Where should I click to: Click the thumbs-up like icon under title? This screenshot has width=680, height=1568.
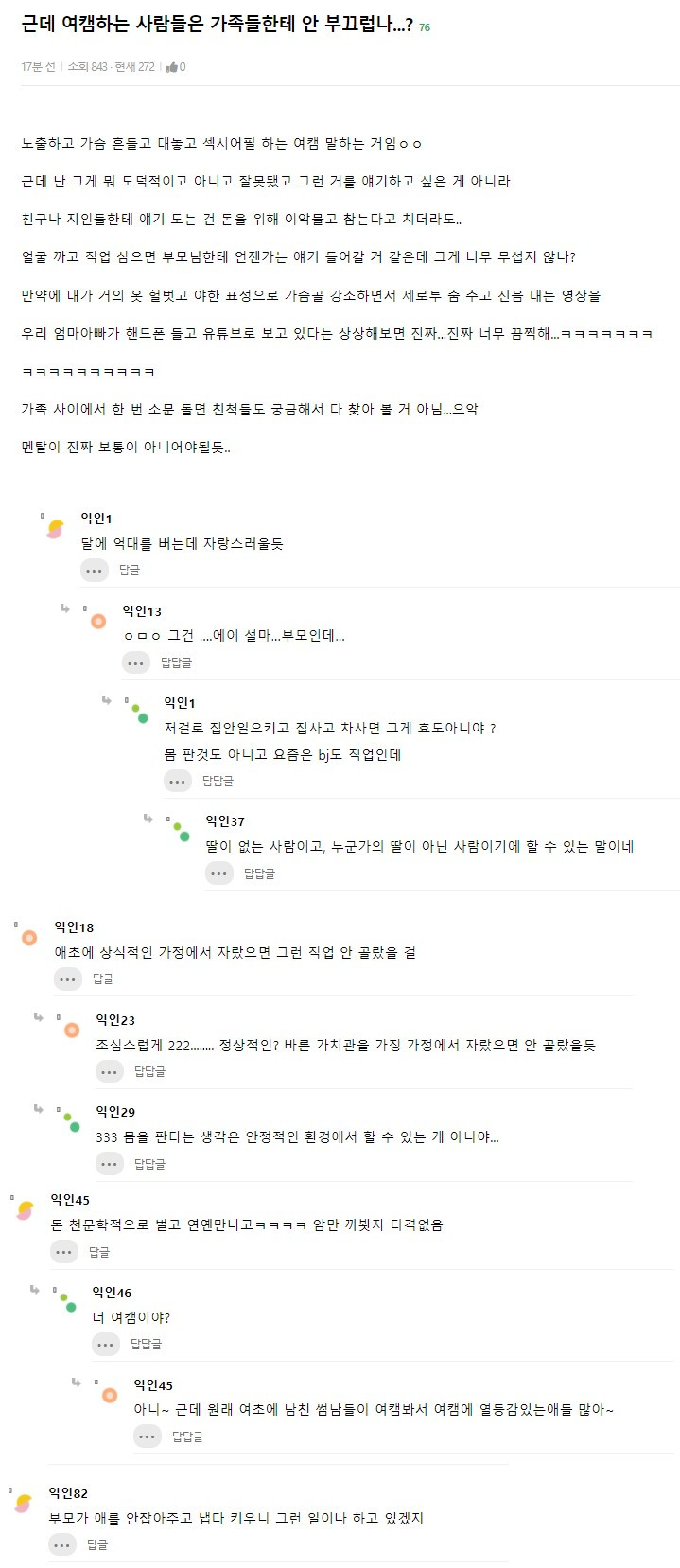pos(172,67)
